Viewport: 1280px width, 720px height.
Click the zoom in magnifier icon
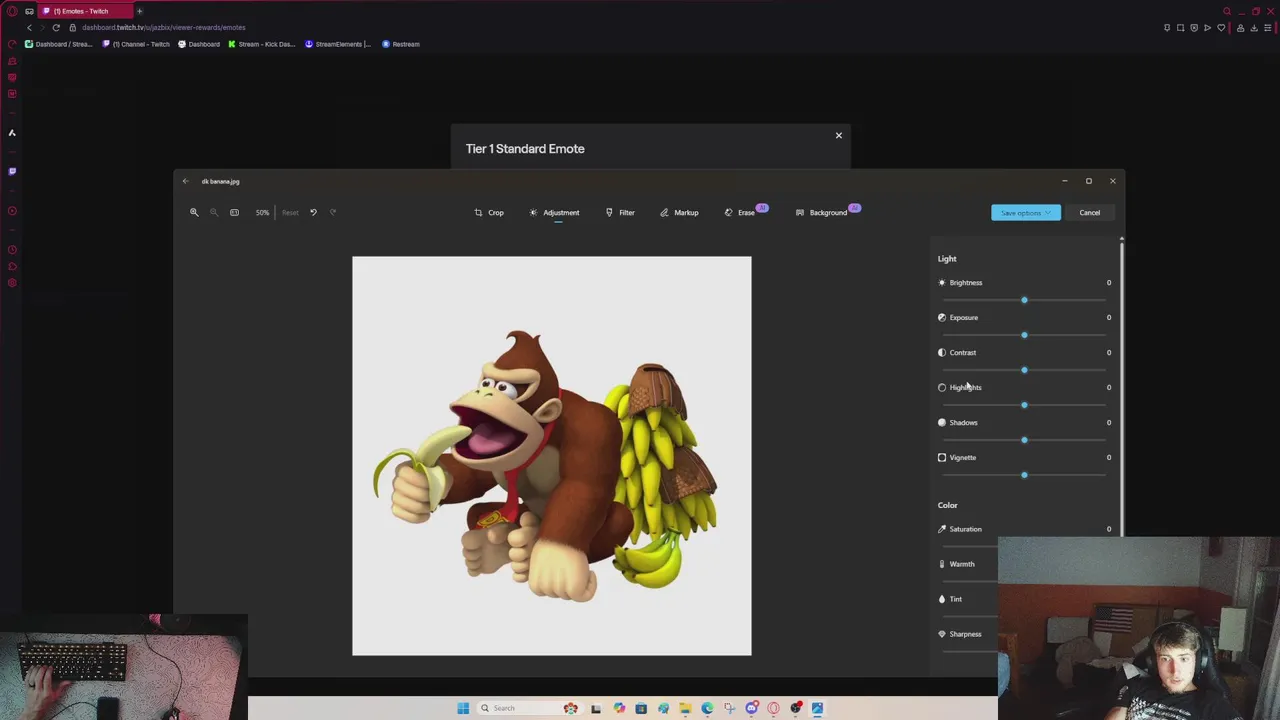click(194, 212)
